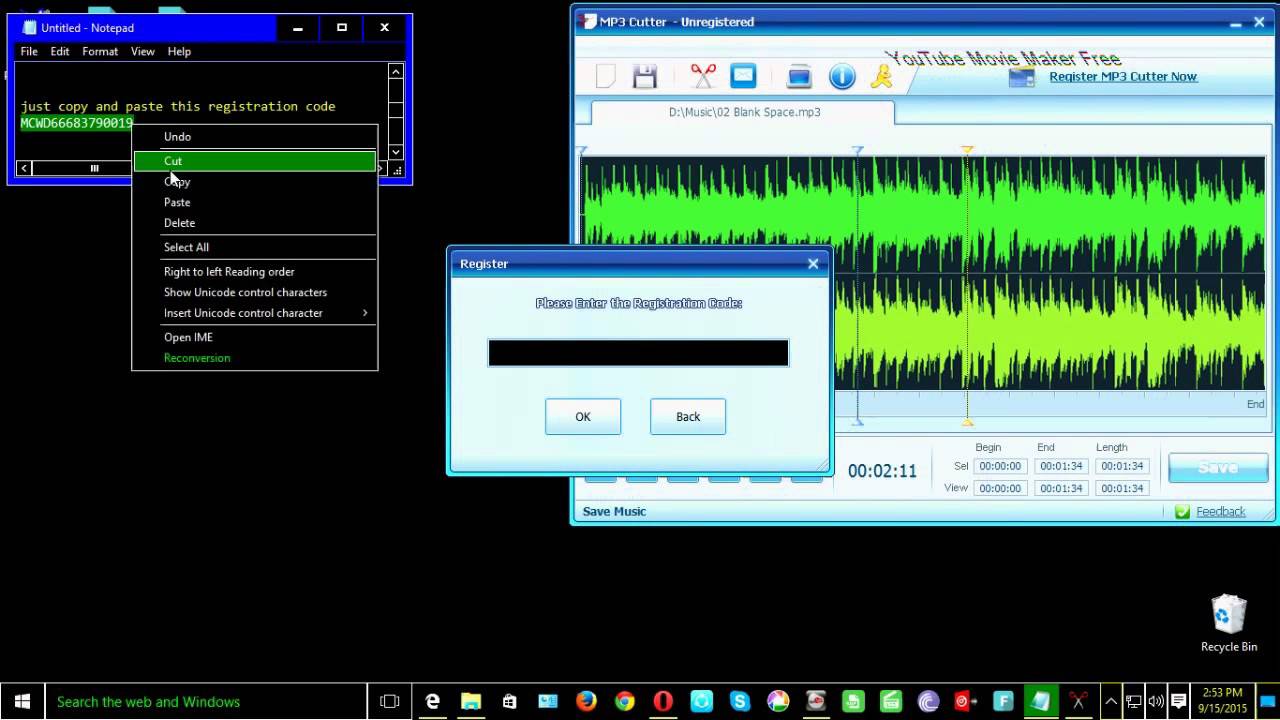1280x720 pixels.
Task: Choose Show Unicode control characters
Action: 255,292
